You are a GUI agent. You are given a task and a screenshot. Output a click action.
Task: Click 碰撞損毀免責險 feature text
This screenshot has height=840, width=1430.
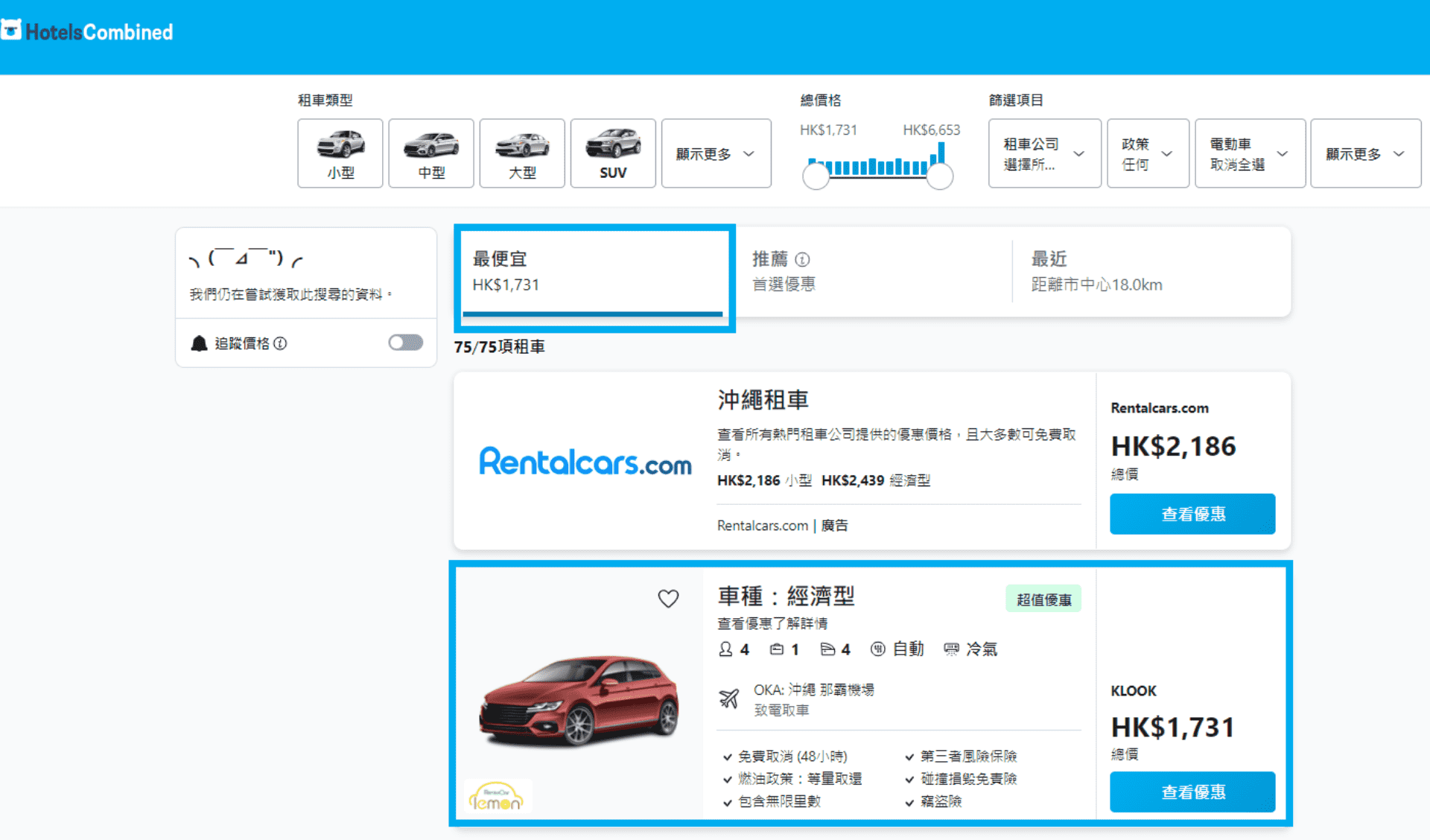point(968,778)
